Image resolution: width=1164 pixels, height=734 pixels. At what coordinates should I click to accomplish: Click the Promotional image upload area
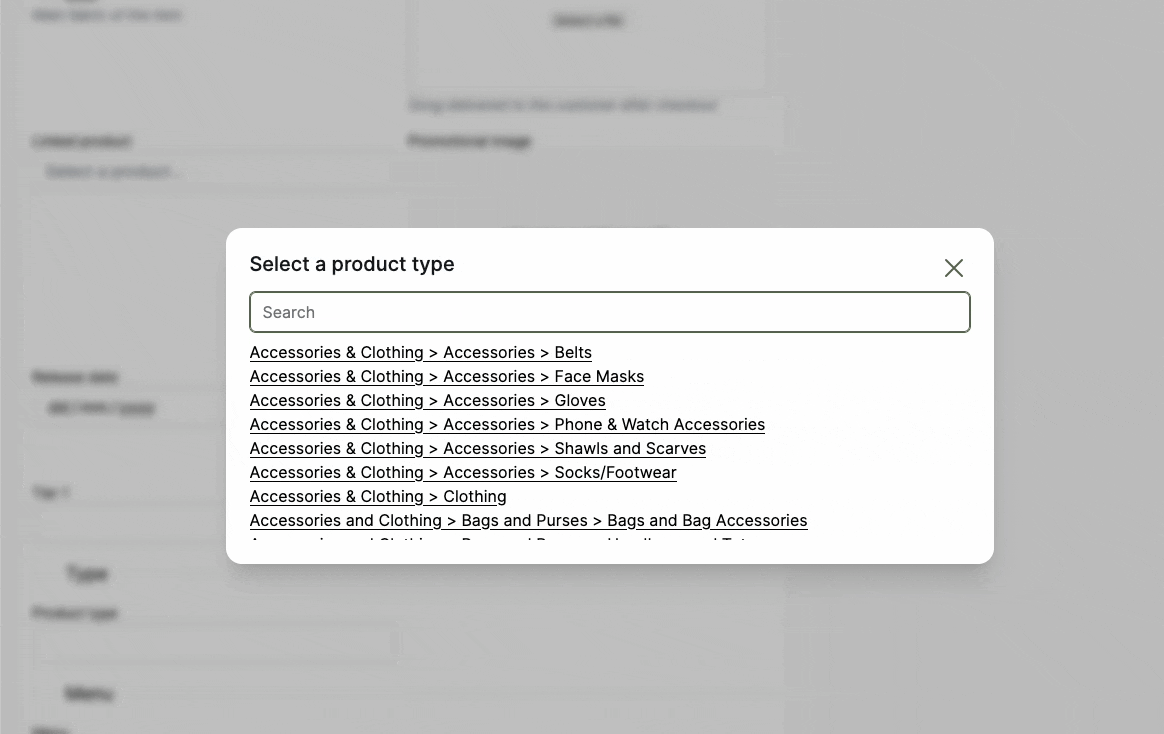click(x=590, y=190)
